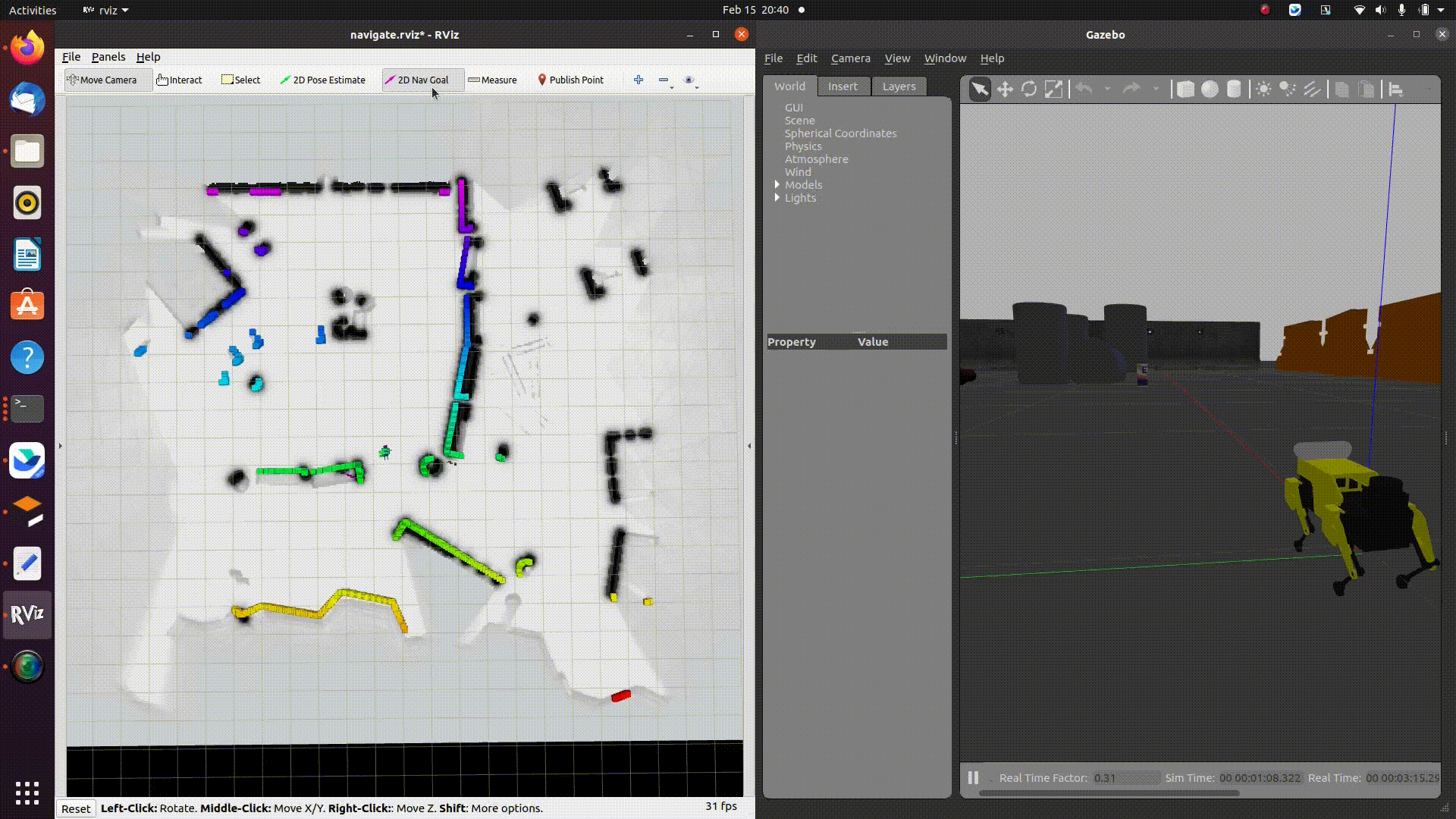Choose the Publish Point tool
Image resolution: width=1456 pixels, height=819 pixels.
pyautogui.click(x=570, y=80)
